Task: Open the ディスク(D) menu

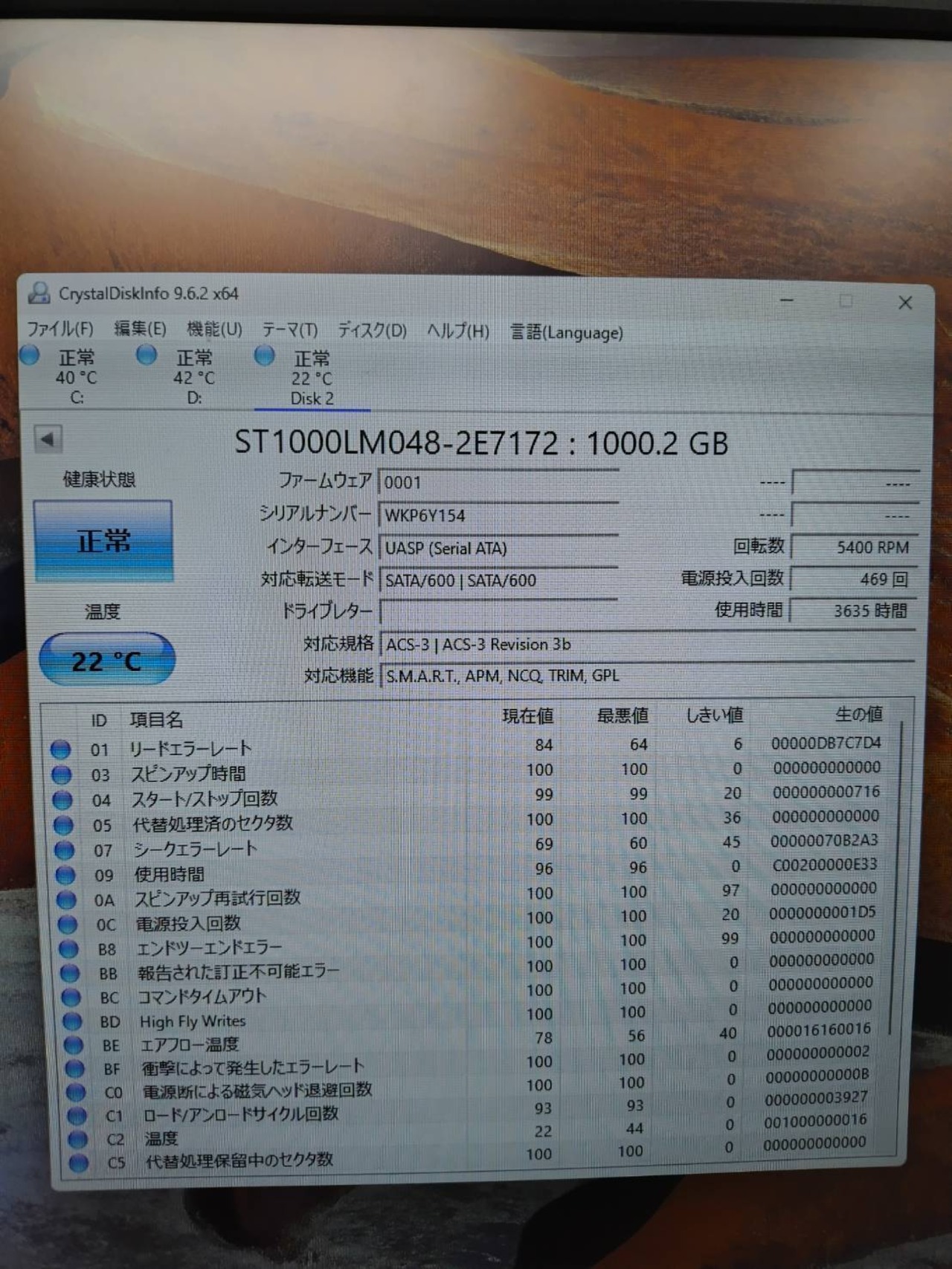Action: 373,330
